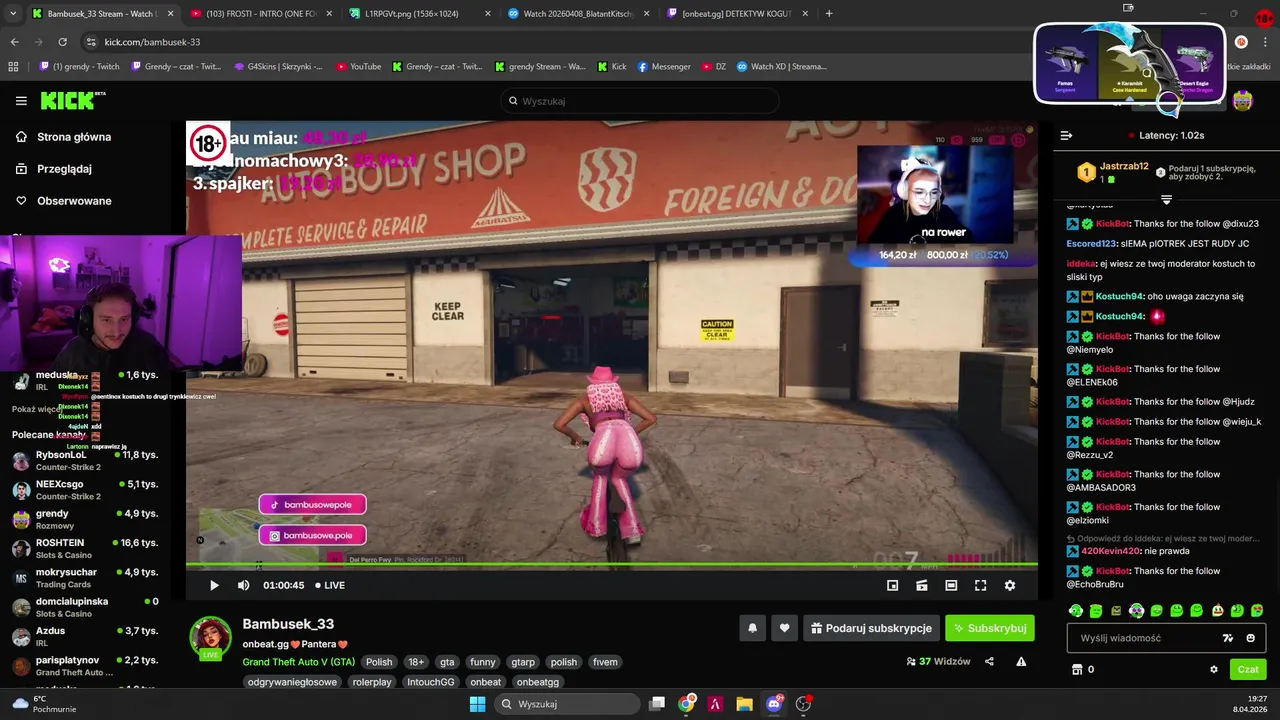Switch the player to fullscreen
The width and height of the screenshot is (1280, 720).
pyautogui.click(x=980, y=585)
